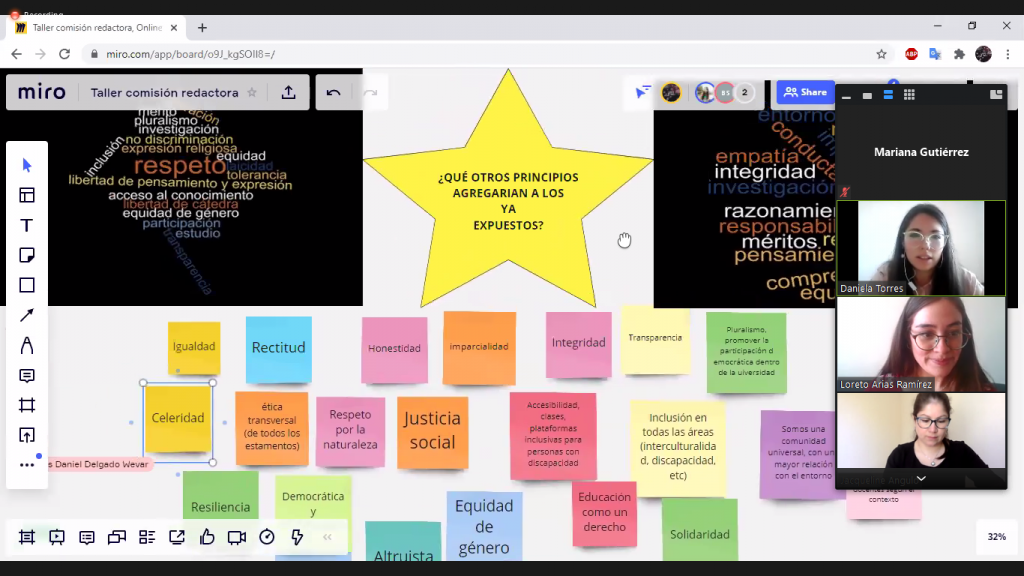The image size is (1024, 576).
Task: Star the board Taller comisión redactora
Action: (252, 93)
